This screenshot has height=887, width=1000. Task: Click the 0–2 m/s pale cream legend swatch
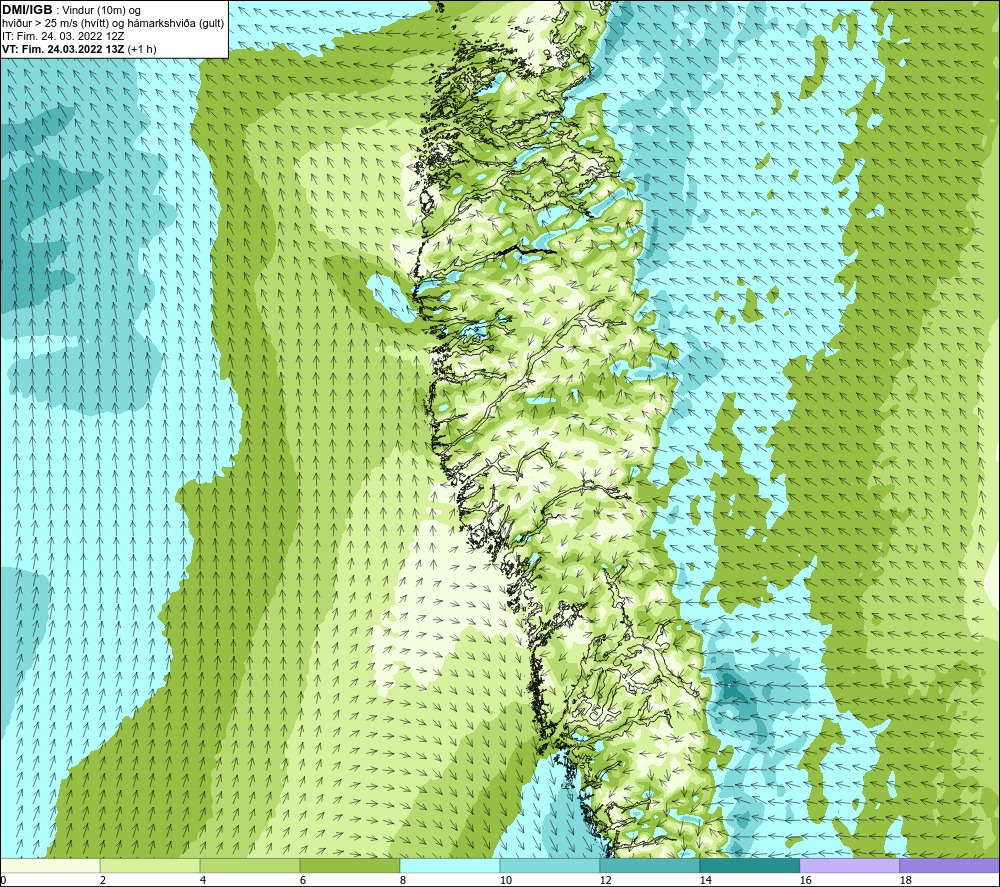pos(50,865)
